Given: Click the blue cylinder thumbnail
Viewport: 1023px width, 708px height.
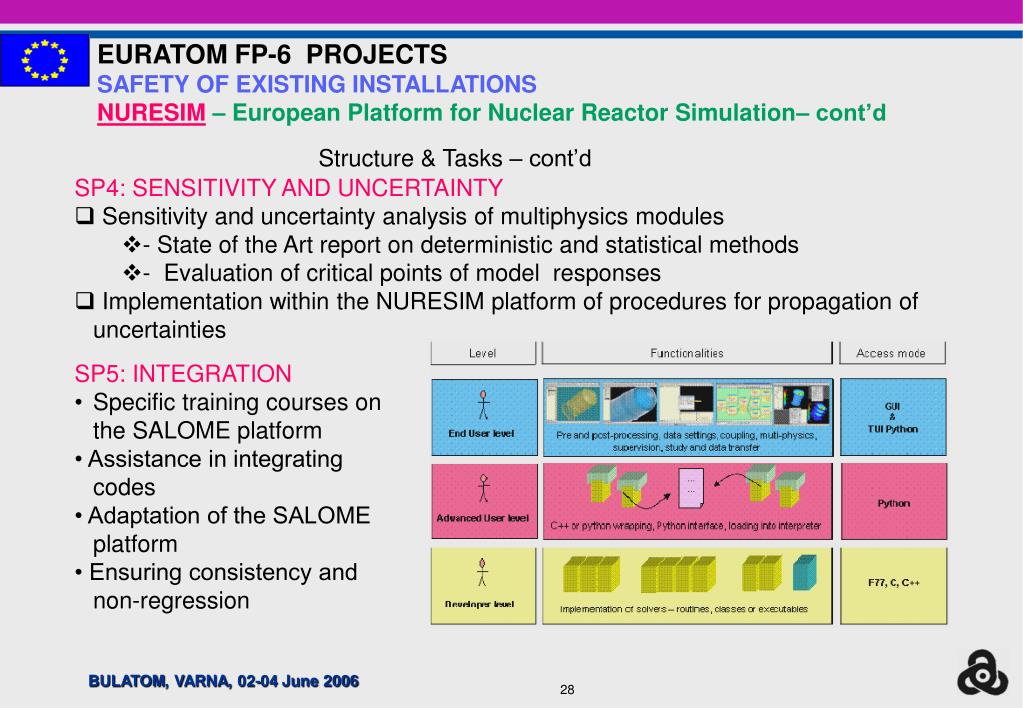Looking at the screenshot, I should point(632,403).
